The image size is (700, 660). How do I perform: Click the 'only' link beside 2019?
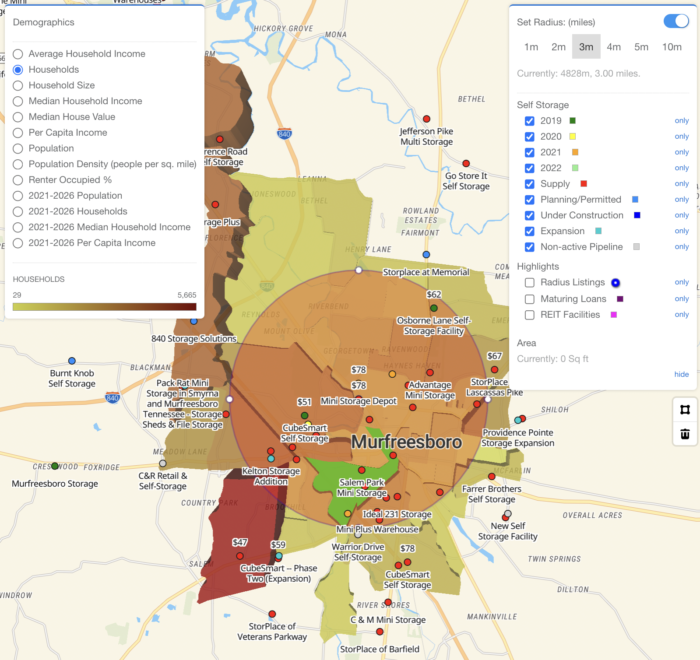[681, 120]
